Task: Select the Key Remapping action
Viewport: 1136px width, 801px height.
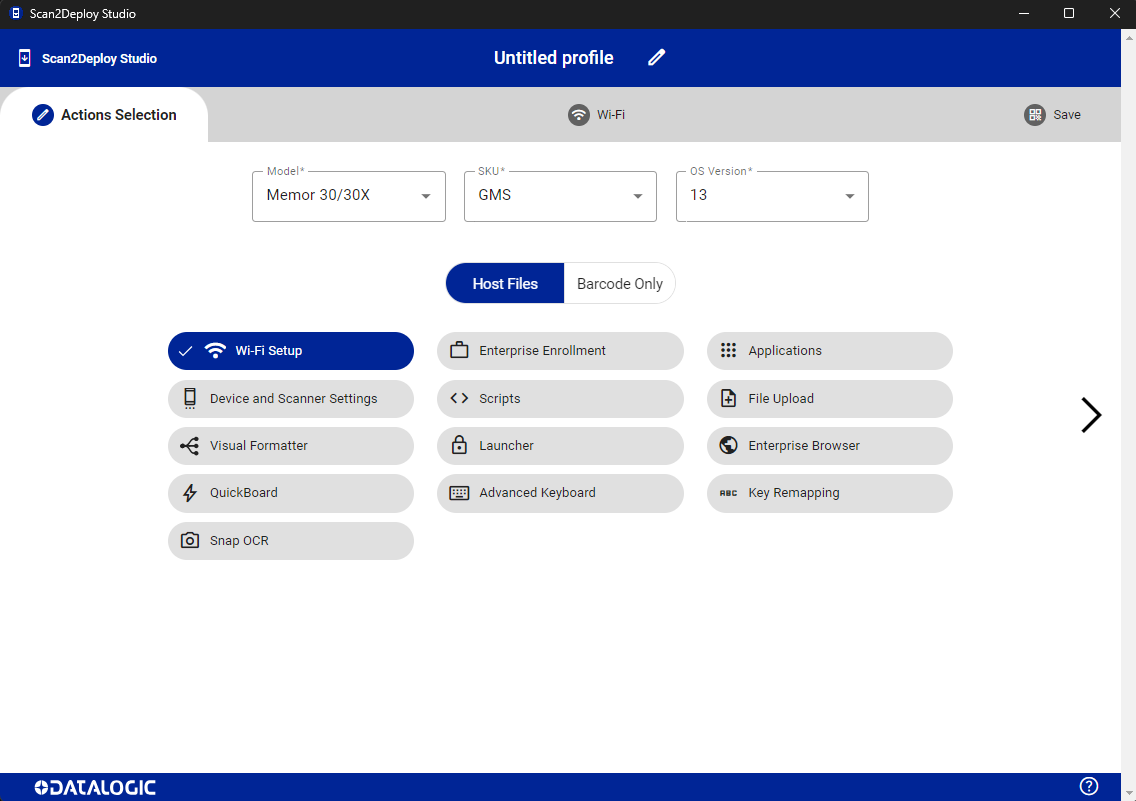Action: pos(829,493)
